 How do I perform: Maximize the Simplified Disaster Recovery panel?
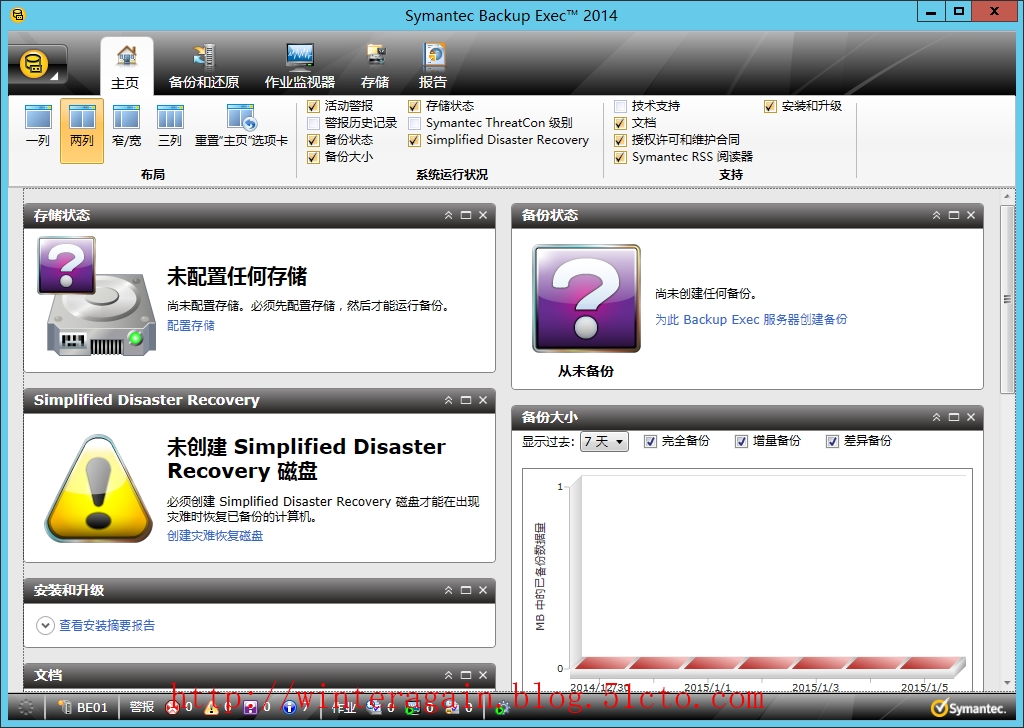[466, 400]
